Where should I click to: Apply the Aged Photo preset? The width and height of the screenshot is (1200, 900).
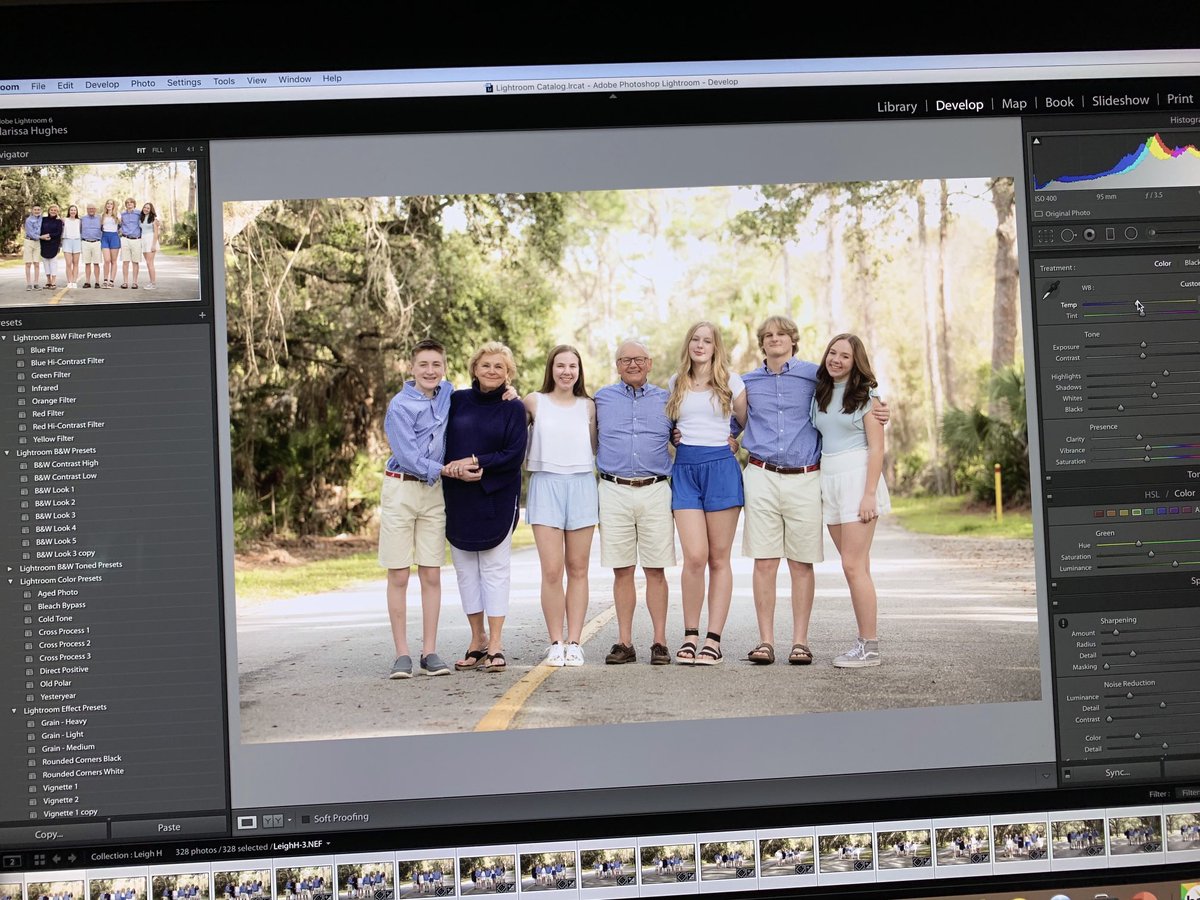58,592
